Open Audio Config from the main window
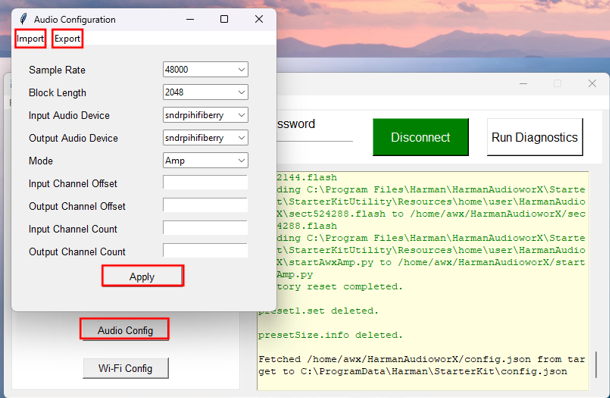Screen dimensions: 610x398 click(125, 330)
